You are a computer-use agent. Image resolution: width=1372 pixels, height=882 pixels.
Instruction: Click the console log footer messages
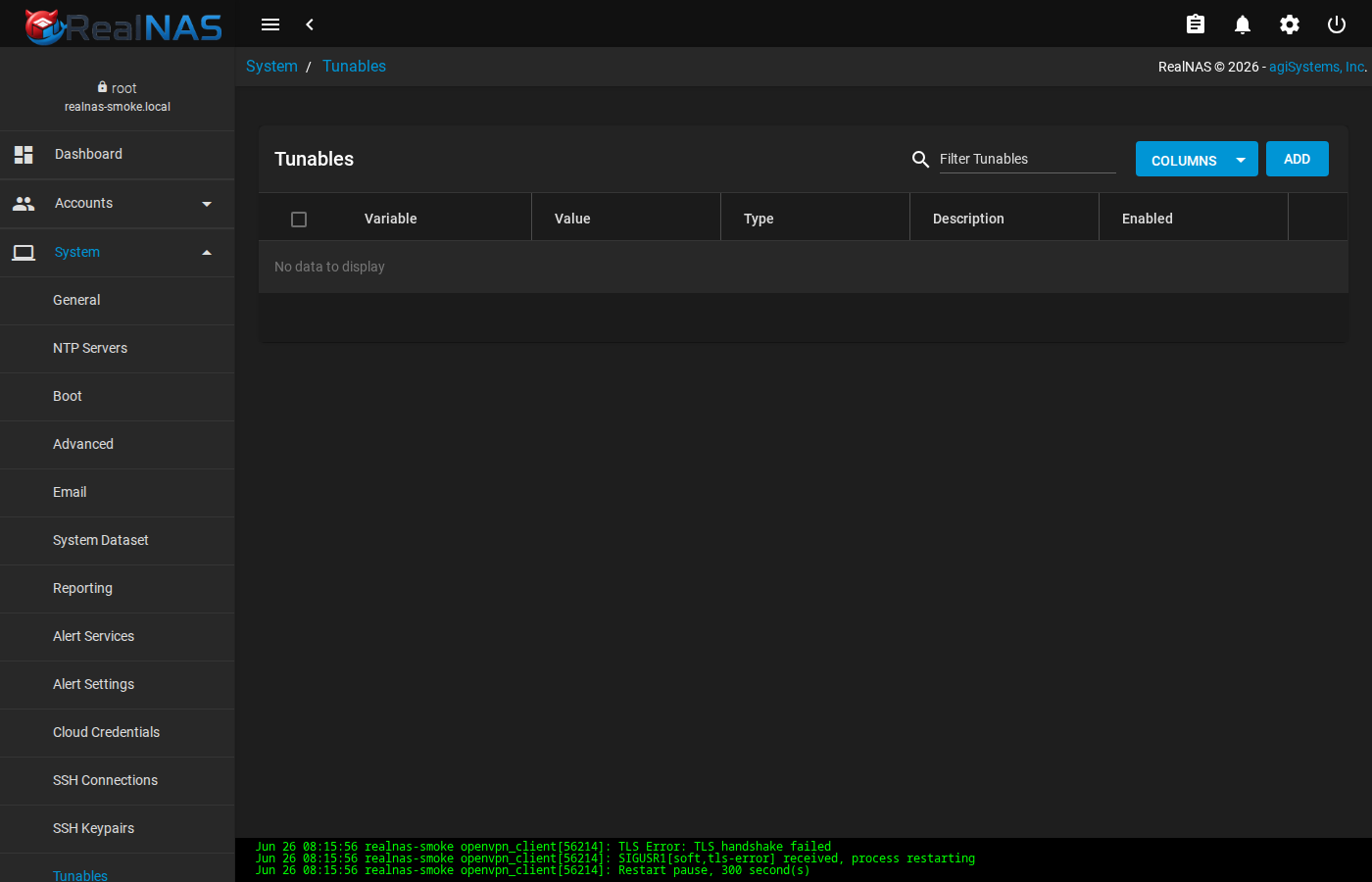[x=804, y=858]
